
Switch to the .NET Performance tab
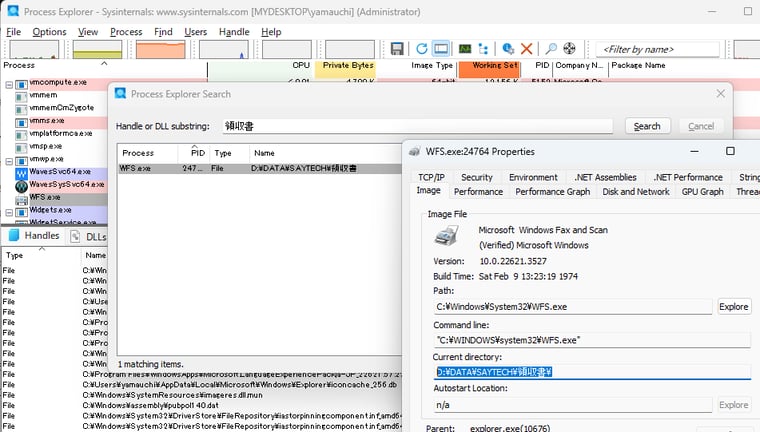(x=688, y=177)
